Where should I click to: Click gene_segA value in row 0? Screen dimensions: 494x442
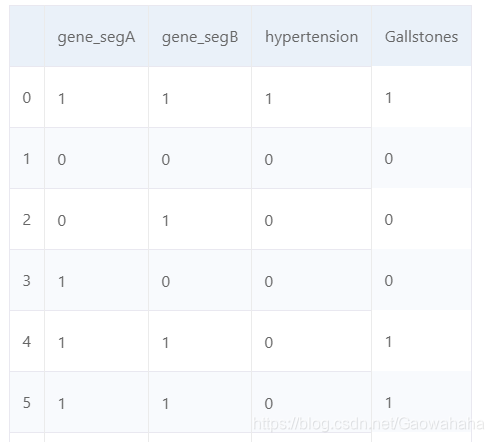[96, 98]
